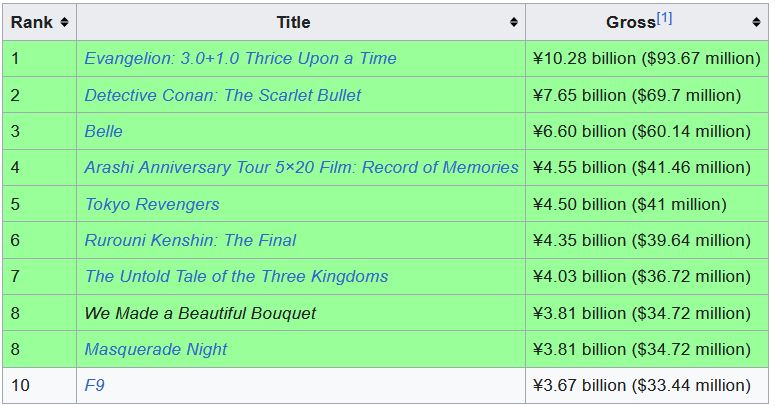Open the F9 film link
Viewport: 775px width, 406px height.
pos(94,385)
